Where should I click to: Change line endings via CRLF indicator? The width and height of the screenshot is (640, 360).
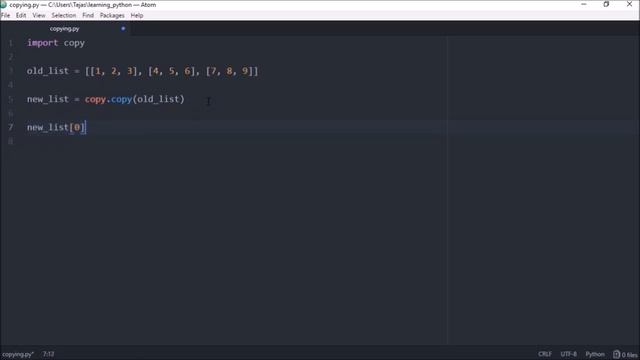[545, 354]
